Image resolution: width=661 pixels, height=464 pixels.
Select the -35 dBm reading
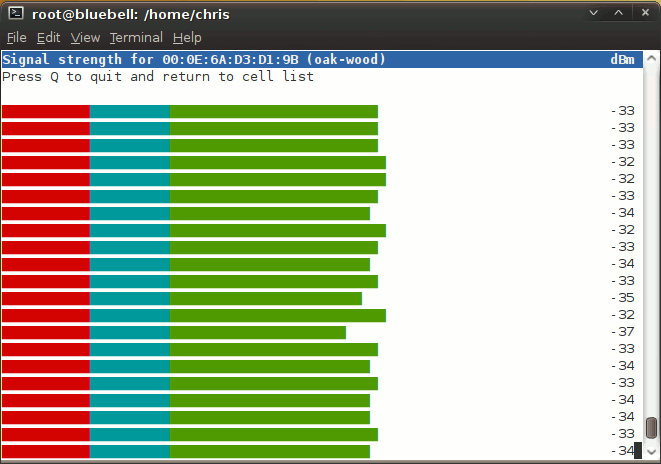[x=623, y=298]
